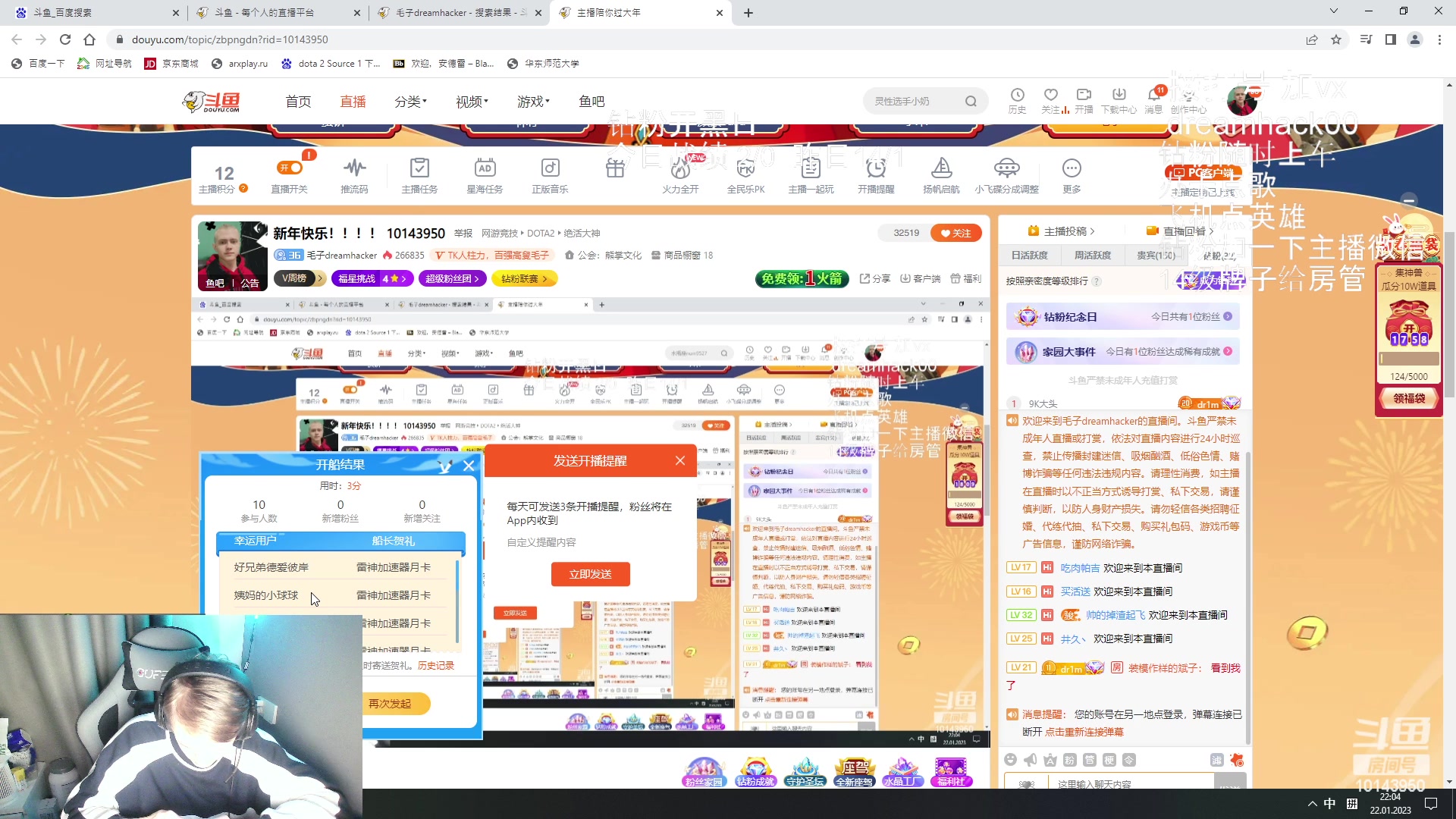Click the 领福袋 claim lucky bag button
Screen dimensions: 1456x819
click(1409, 399)
